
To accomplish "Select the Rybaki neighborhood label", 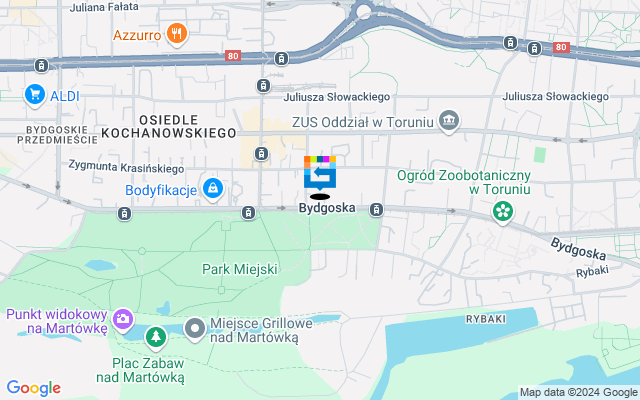I will 486,319.
